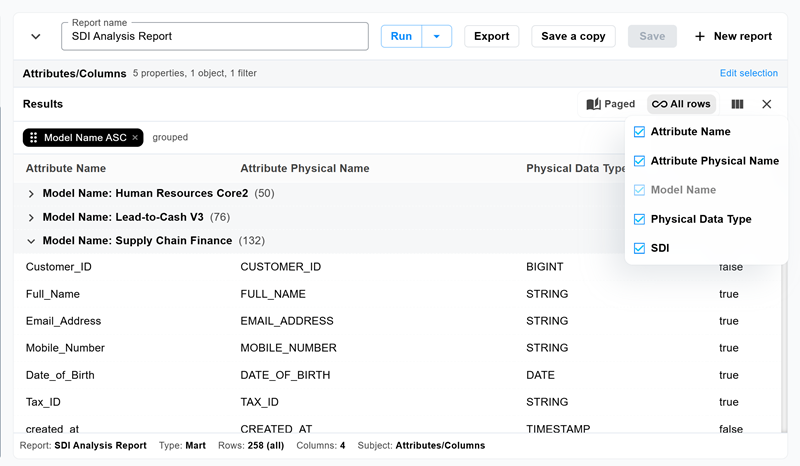
Task: Sort by Physical Data Type column header
Action: point(576,168)
